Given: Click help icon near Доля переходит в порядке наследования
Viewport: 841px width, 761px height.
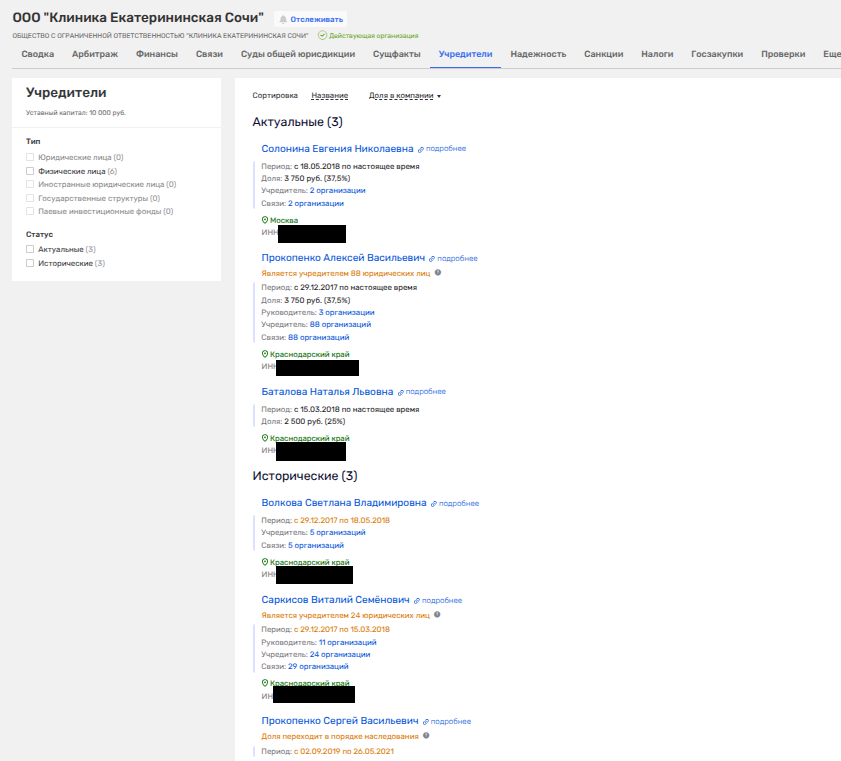Looking at the screenshot, I should [x=426, y=736].
